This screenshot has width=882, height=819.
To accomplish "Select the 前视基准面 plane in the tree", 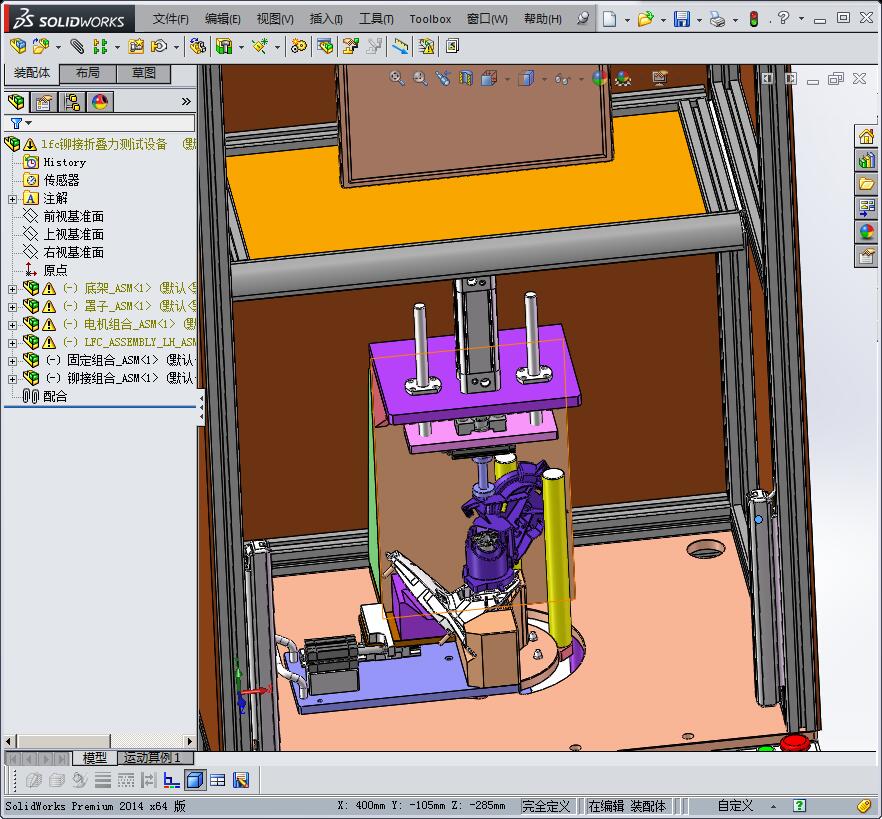I will point(74,216).
